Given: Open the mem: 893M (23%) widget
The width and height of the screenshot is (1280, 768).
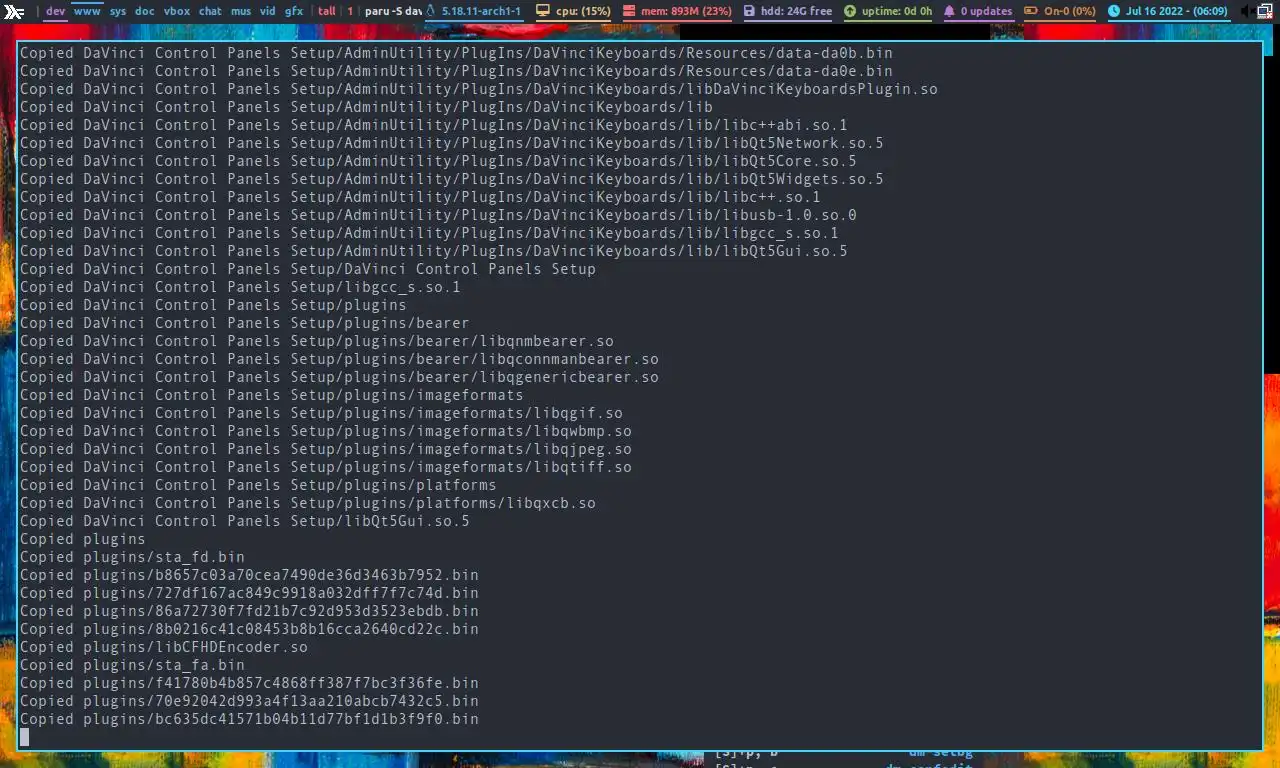Looking at the screenshot, I should (686, 12).
